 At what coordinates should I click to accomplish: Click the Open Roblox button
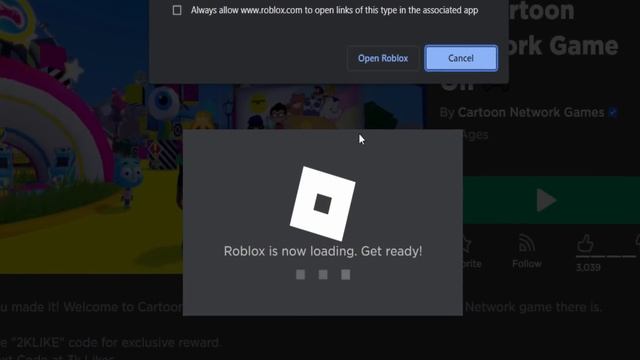click(x=383, y=58)
